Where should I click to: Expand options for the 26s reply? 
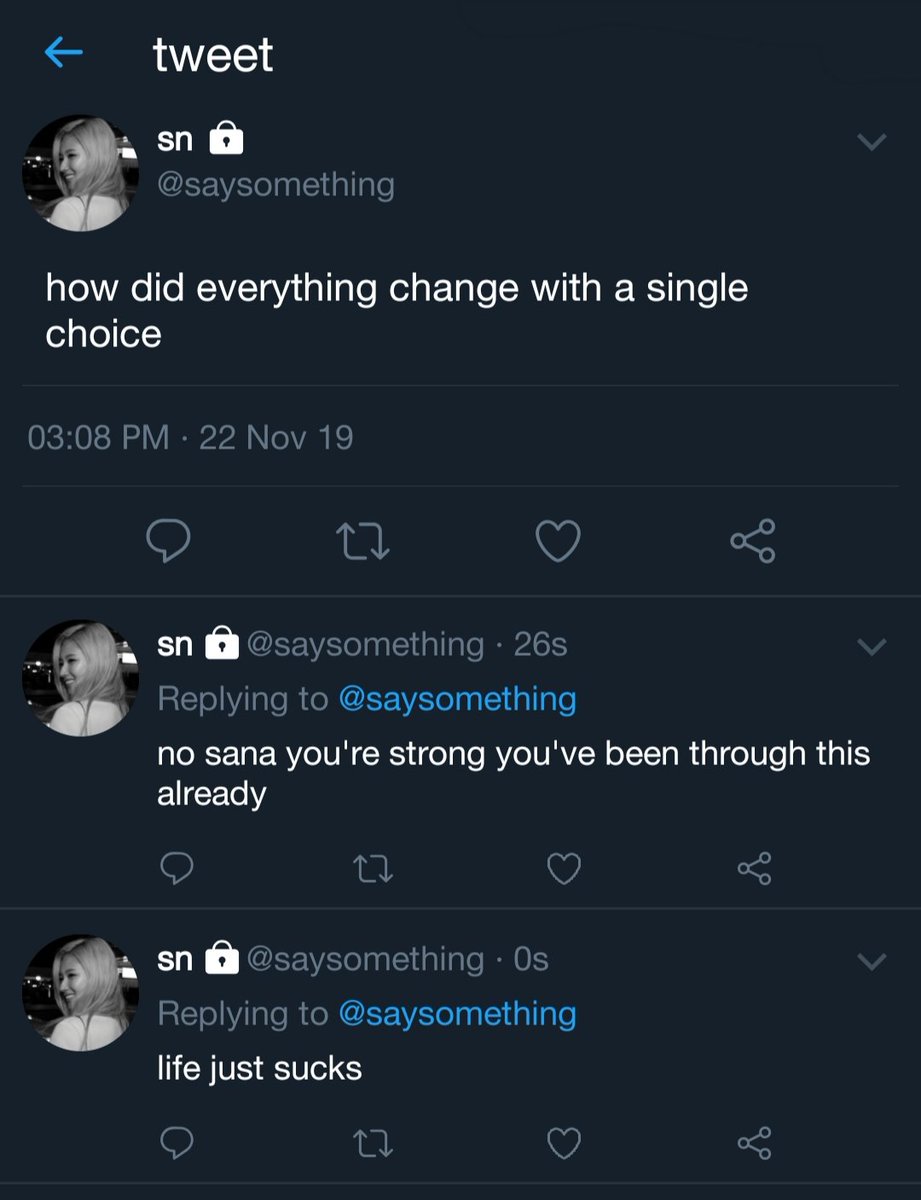coord(872,648)
